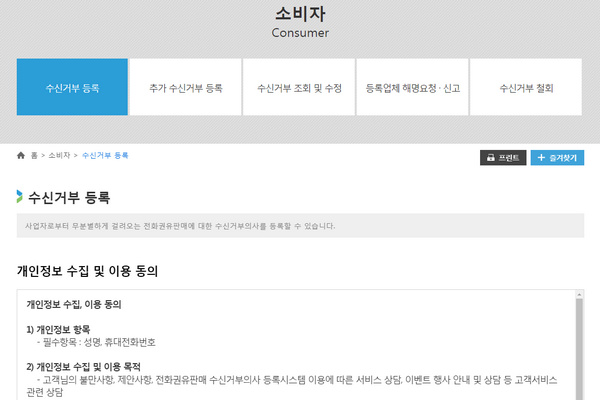Click the 수신거부 등록 page heading
600x400 pixels.
69,198
